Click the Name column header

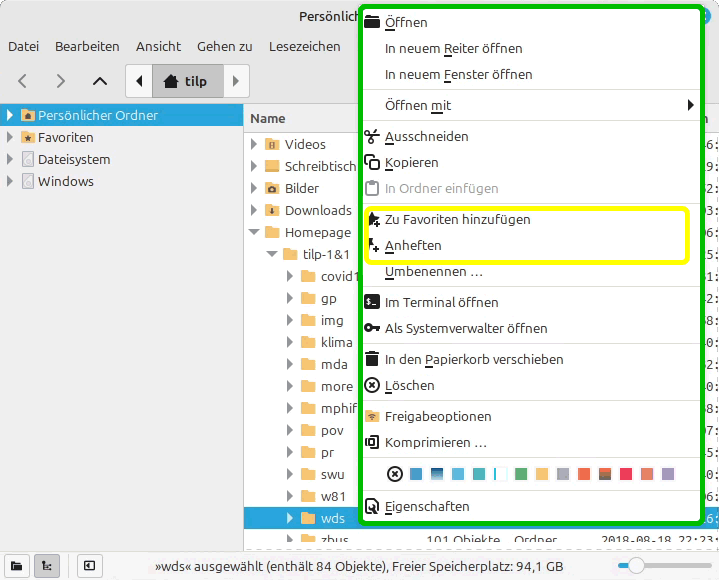point(268,119)
